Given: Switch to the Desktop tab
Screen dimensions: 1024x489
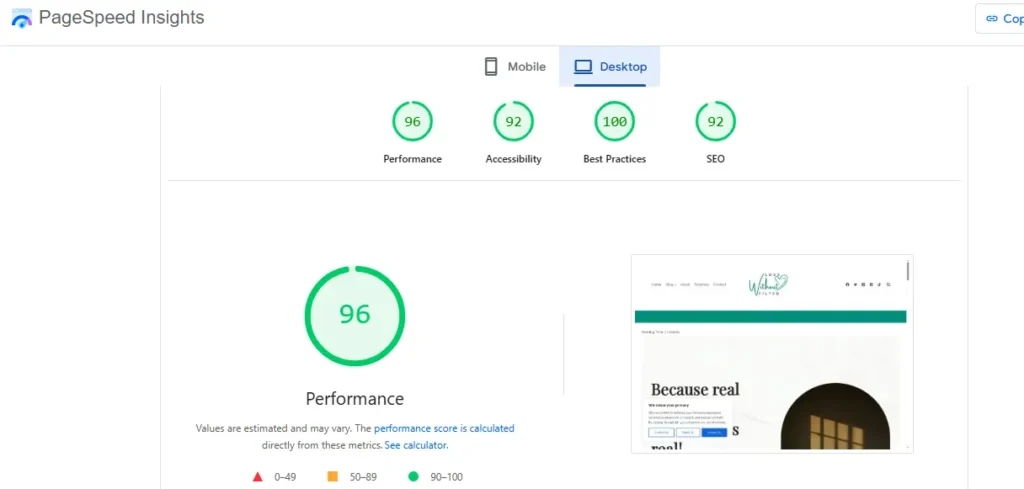Looking at the screenshot, I should point(610,67).
